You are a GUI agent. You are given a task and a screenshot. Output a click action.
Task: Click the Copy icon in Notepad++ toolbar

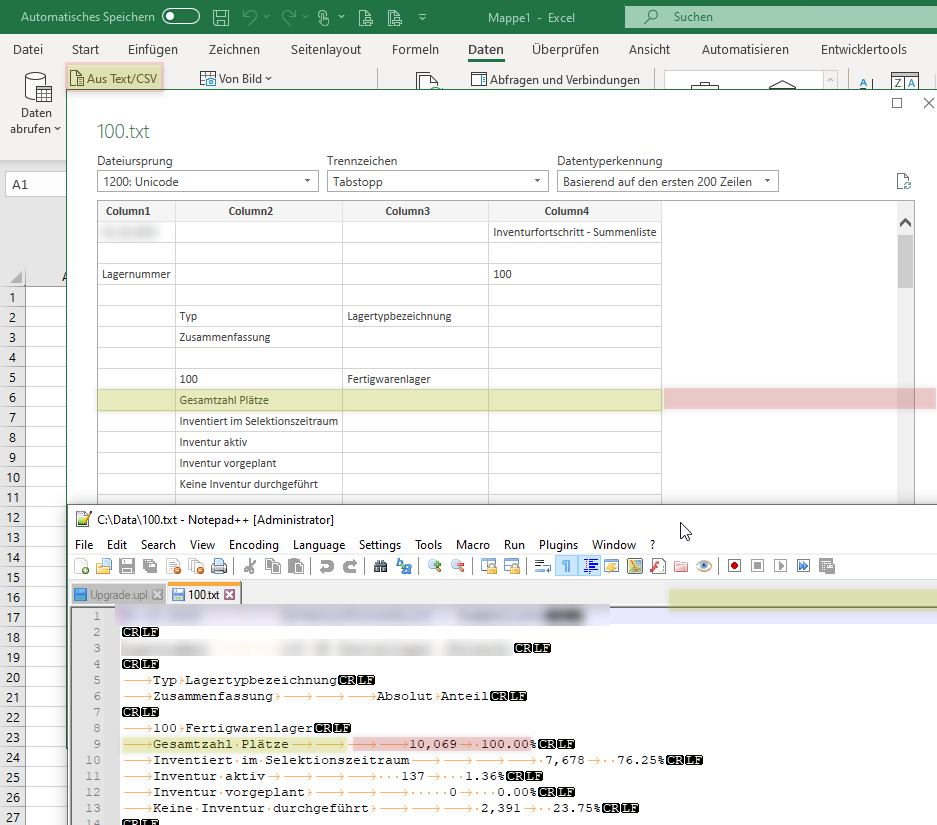click(x=273, y=566)
